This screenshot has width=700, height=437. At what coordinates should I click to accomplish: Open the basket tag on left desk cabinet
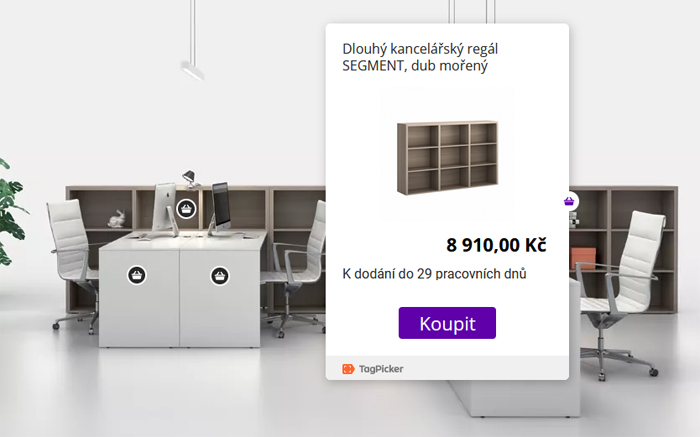(137, 275)
